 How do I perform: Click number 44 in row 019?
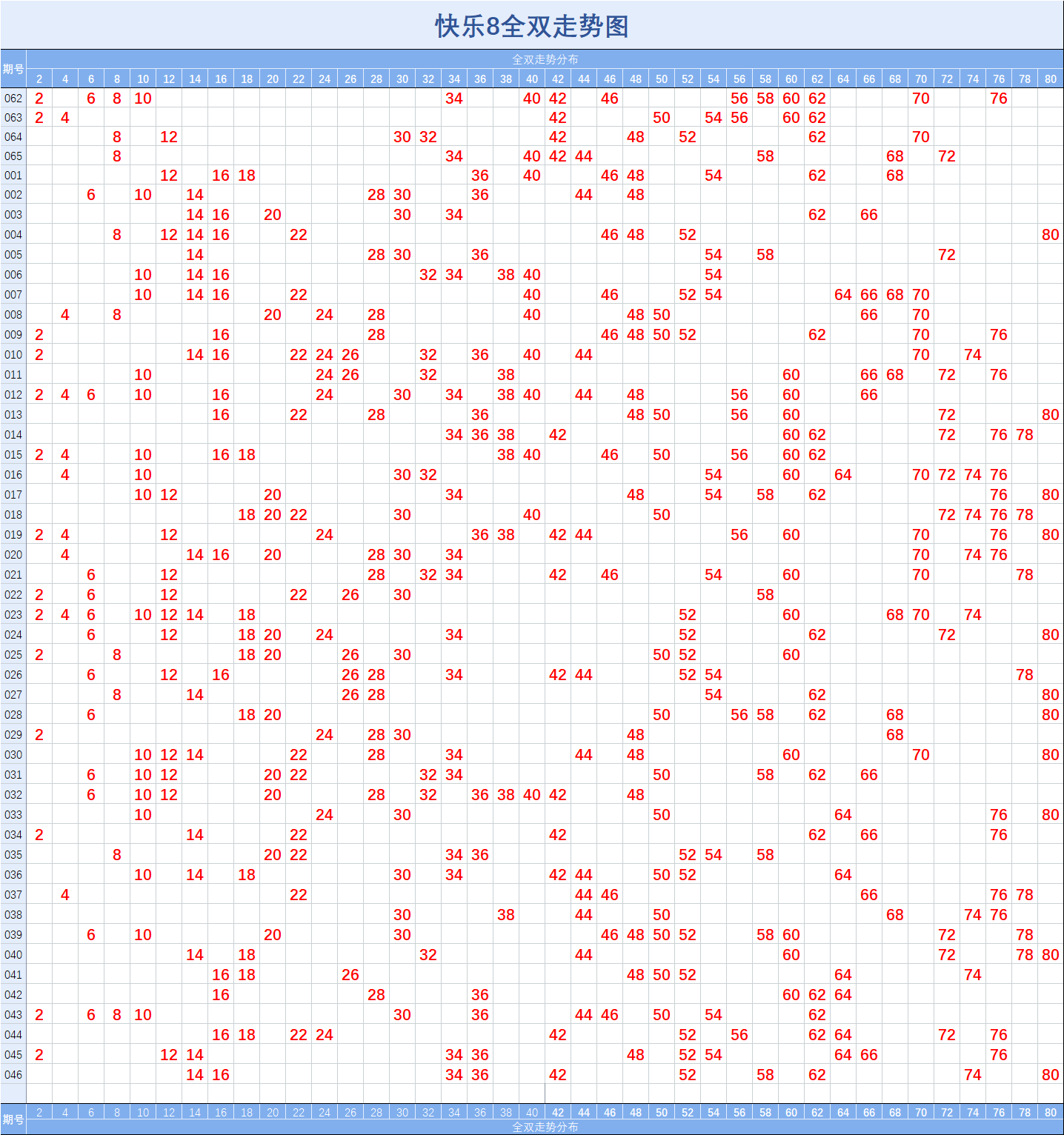coord(584,535)
